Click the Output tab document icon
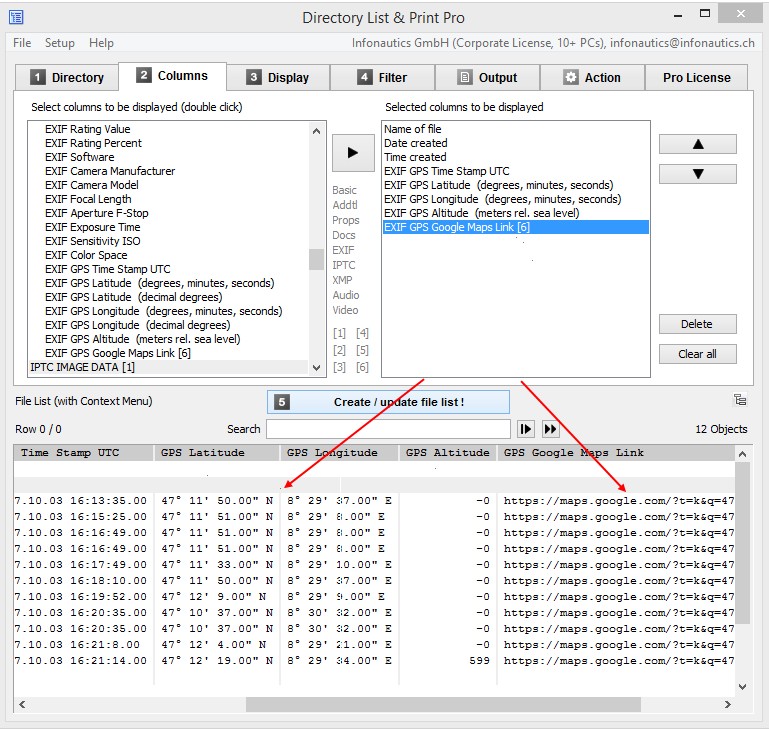769x729 pixels. [x=464, y=77]
